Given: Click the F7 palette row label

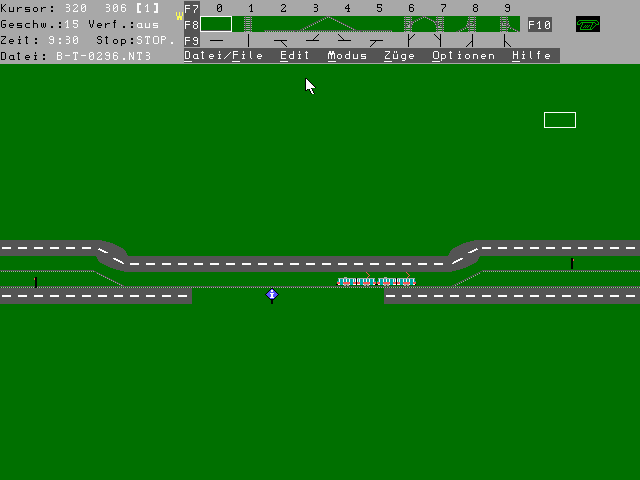Looking at the screenshot, I should pyautogui.click(x=191, y=8).
